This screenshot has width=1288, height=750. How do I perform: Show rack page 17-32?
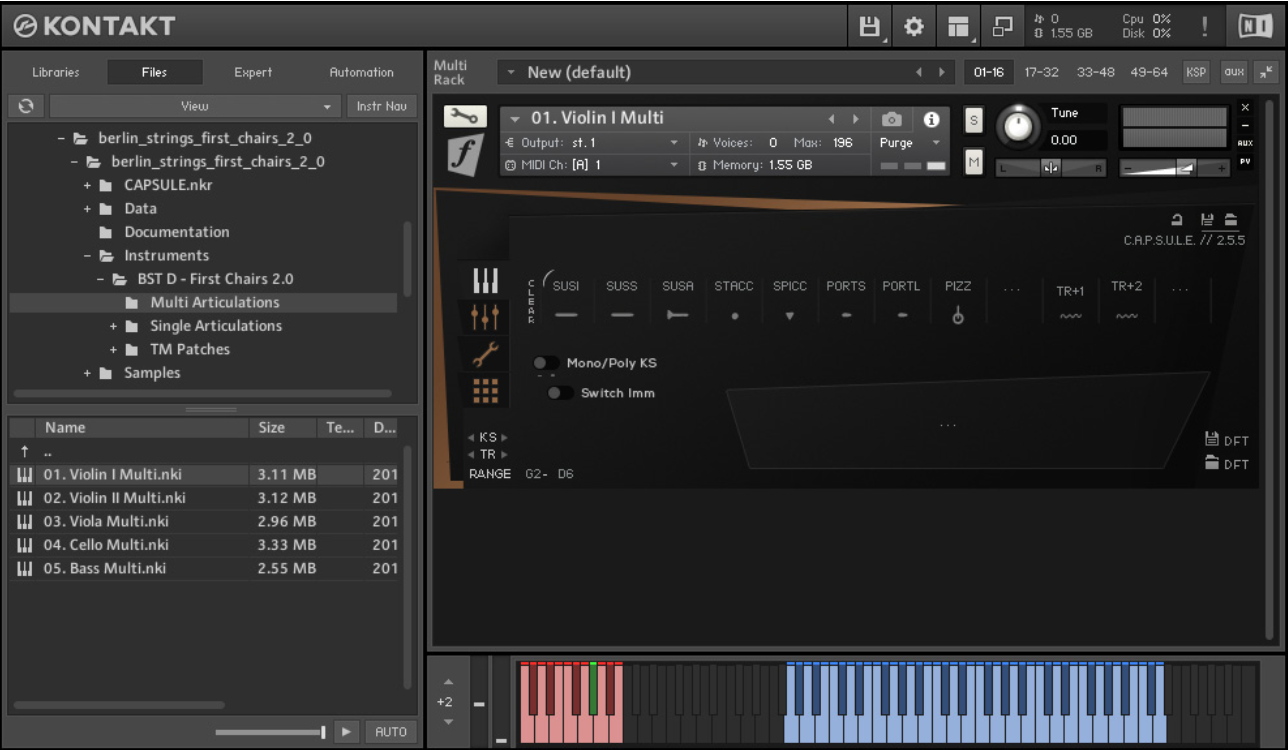pos(1041,72)
